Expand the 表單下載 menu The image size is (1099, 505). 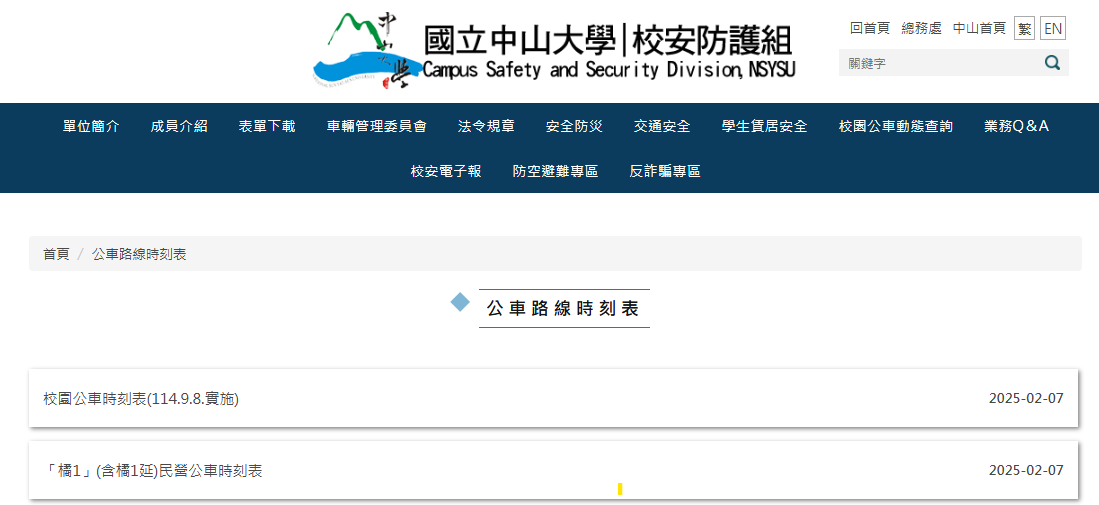pos(267,126)
